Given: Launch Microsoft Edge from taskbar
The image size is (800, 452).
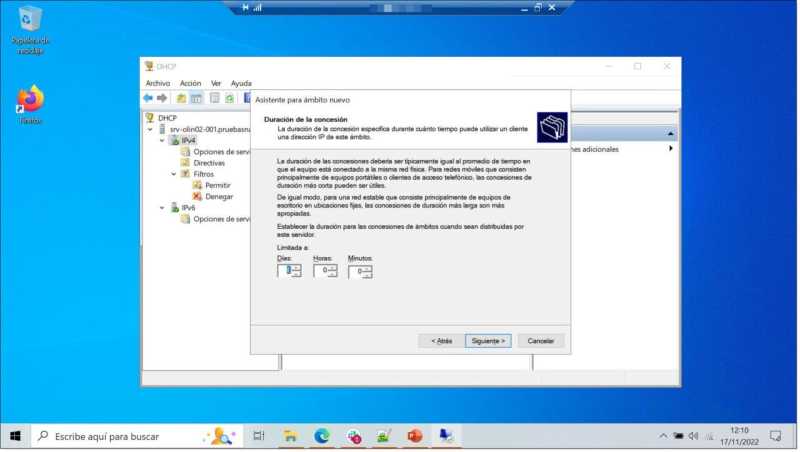Looking at the screenshot, I should point(322,436).
